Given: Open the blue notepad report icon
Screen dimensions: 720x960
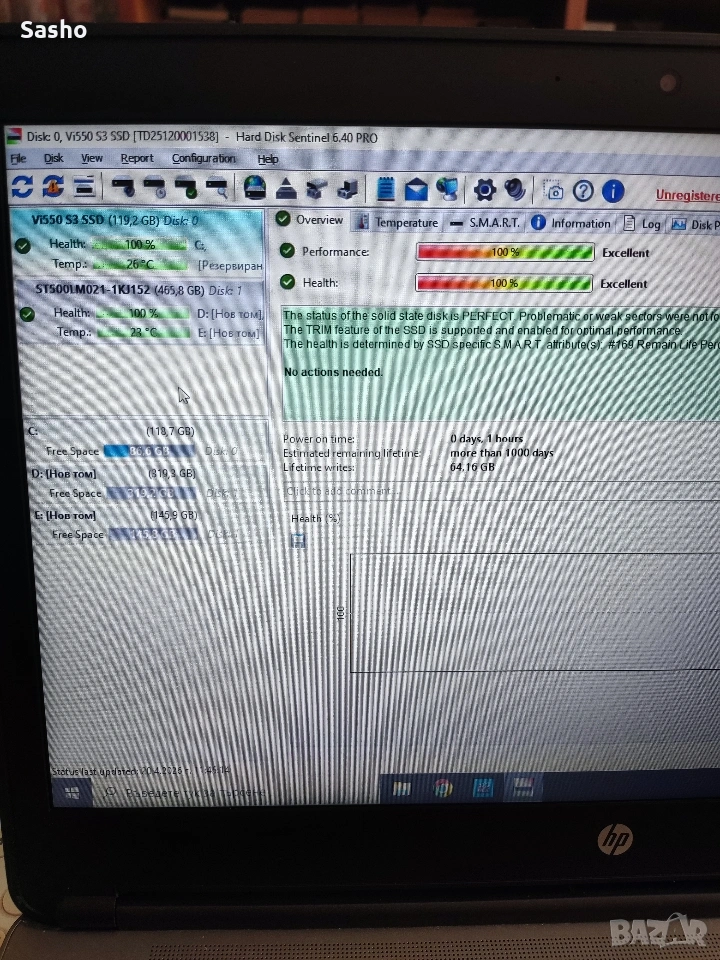Looking at the screenshot, I should [x=386, y=189].
